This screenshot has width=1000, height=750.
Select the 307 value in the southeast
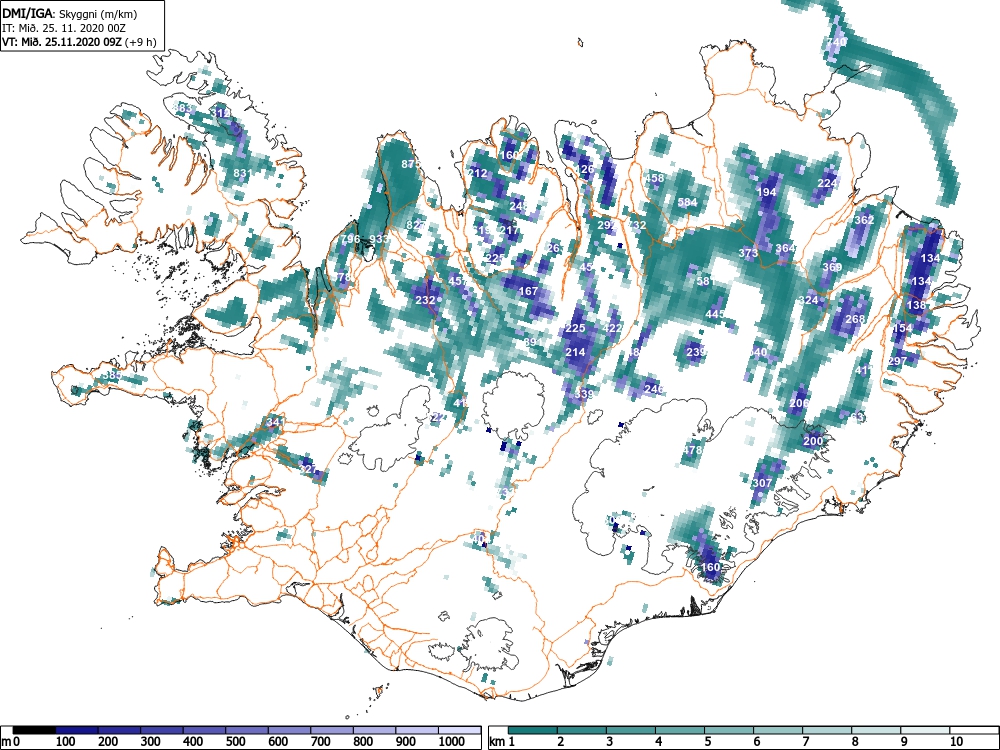point(762,483)
